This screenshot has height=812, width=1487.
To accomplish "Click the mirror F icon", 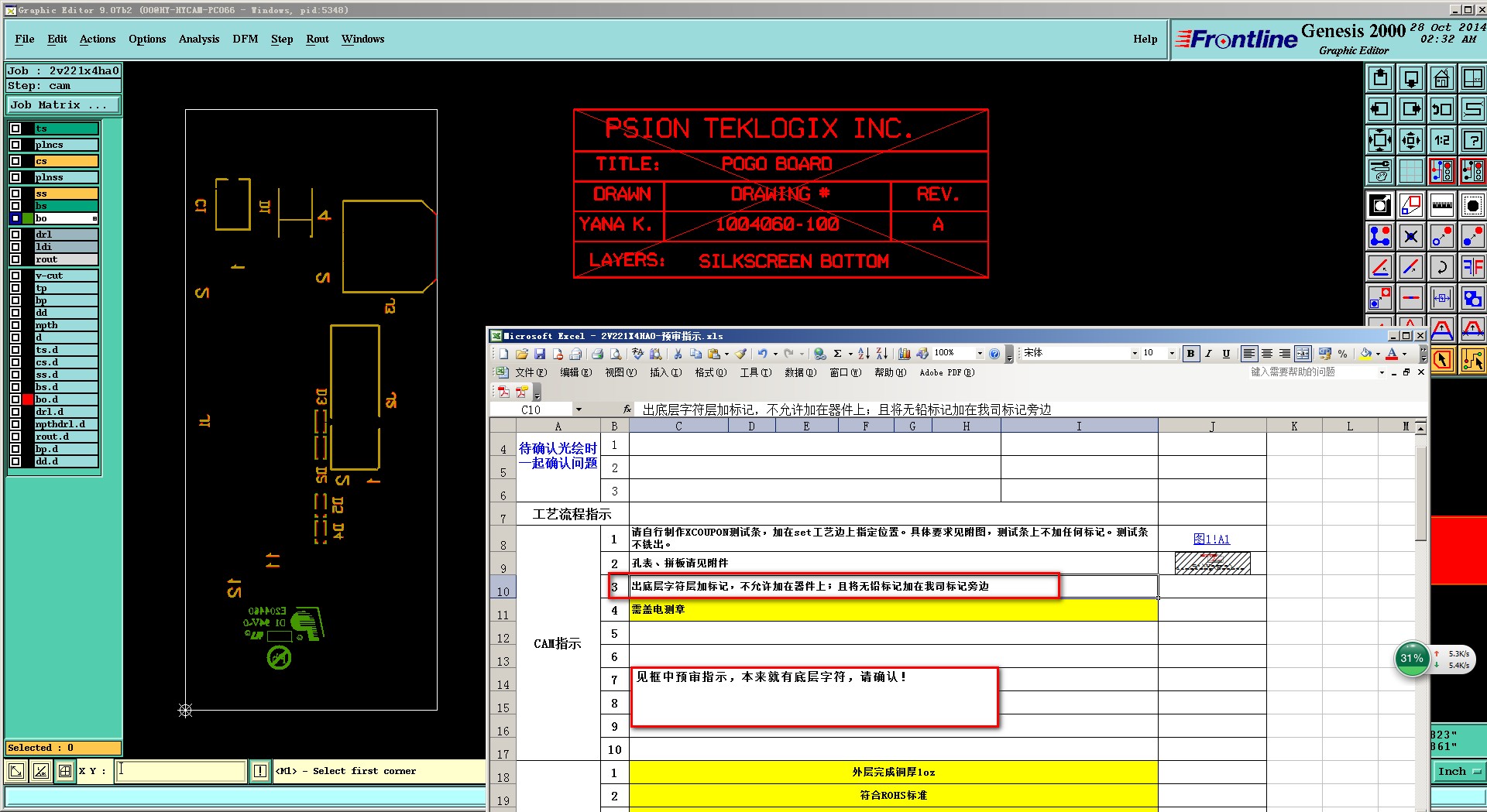I will [1473, 267].
